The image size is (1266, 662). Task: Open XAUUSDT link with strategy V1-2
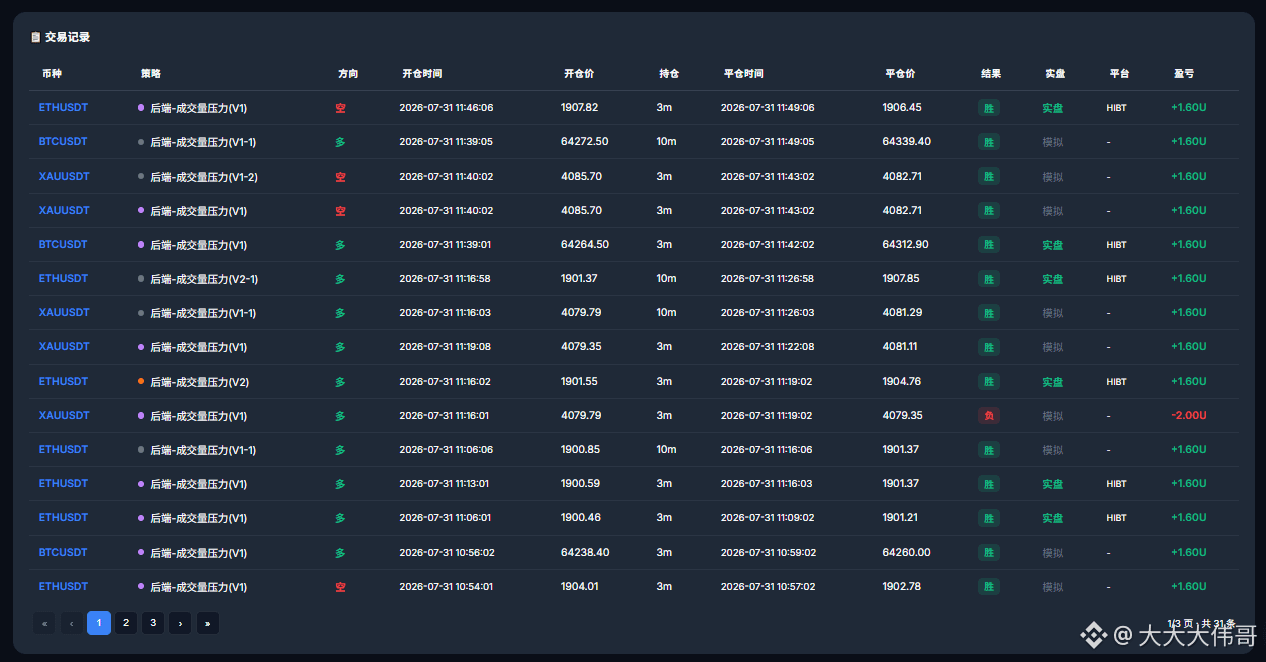[x=64, y=176]
